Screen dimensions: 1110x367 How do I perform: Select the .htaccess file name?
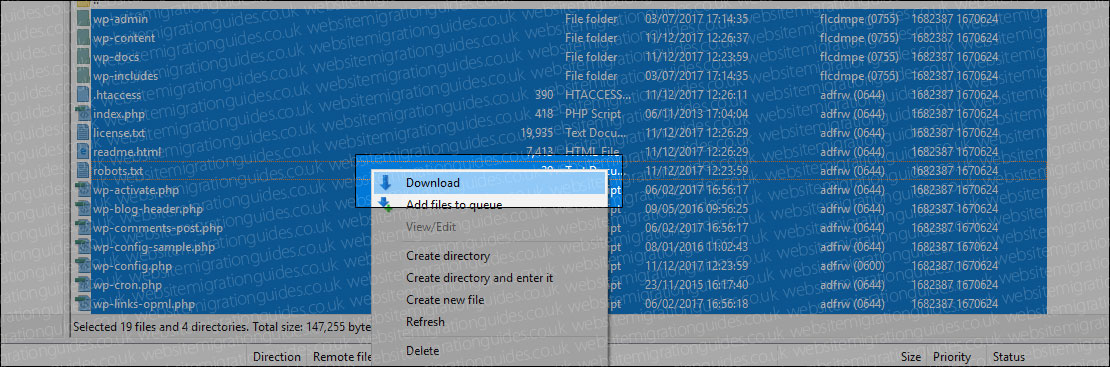[118, 94]
